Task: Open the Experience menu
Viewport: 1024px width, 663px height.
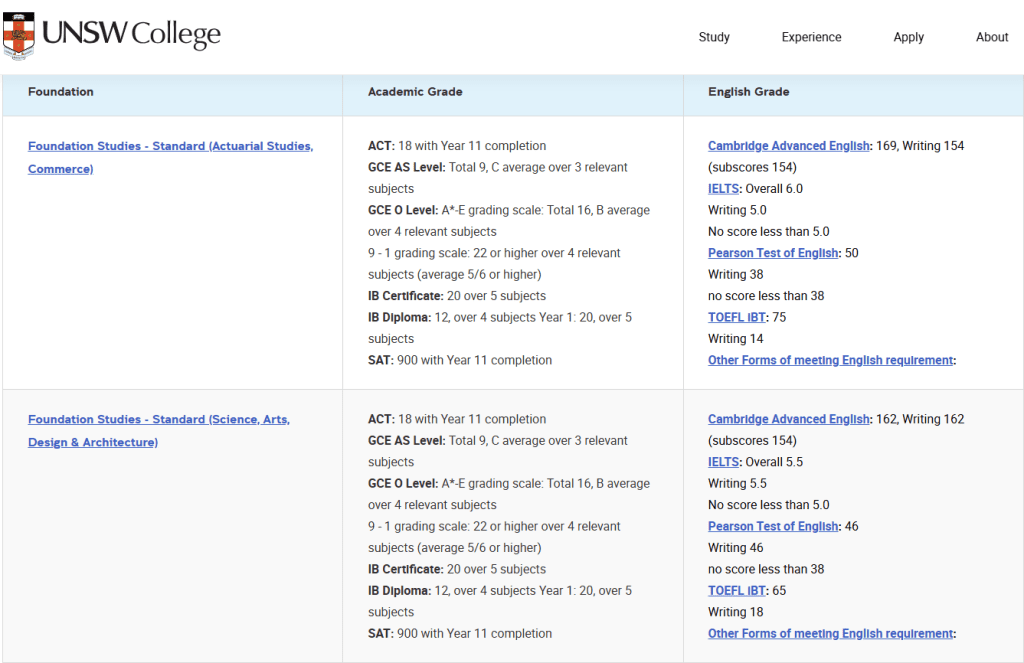Action: 811,37
